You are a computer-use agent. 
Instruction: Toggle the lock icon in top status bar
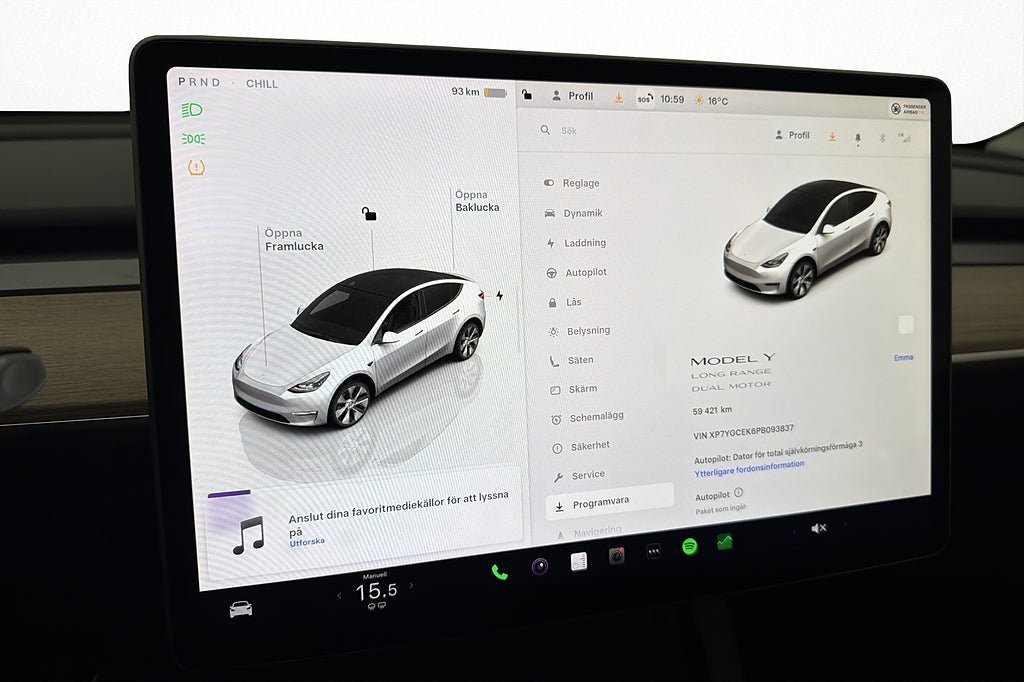(527, 95)
